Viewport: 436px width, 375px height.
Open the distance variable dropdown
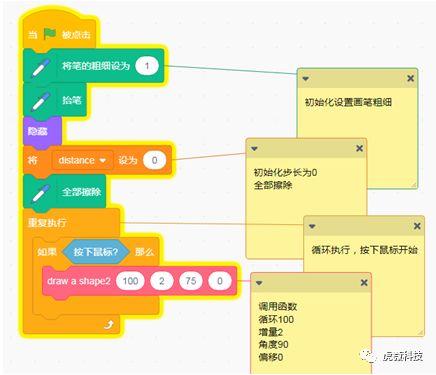click(82, 160)
